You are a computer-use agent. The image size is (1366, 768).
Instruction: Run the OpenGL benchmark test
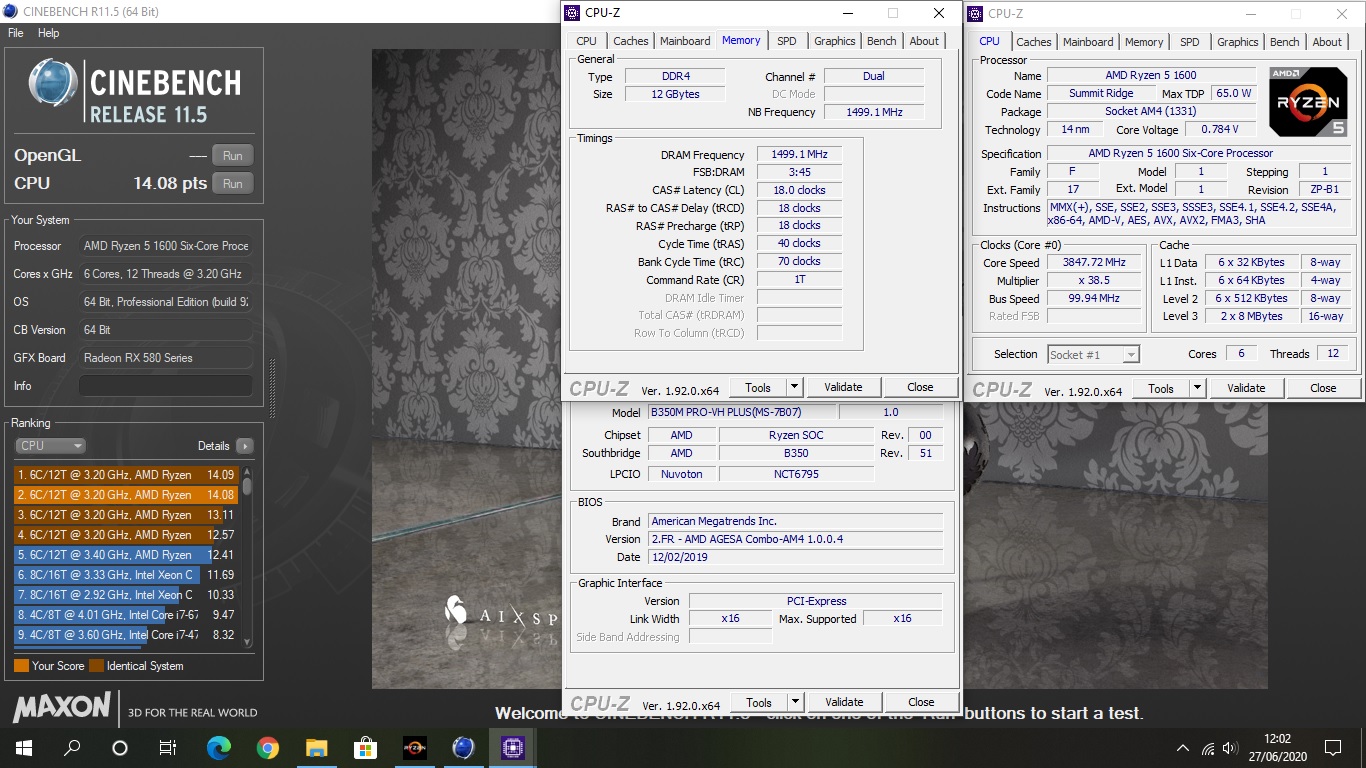233,155
